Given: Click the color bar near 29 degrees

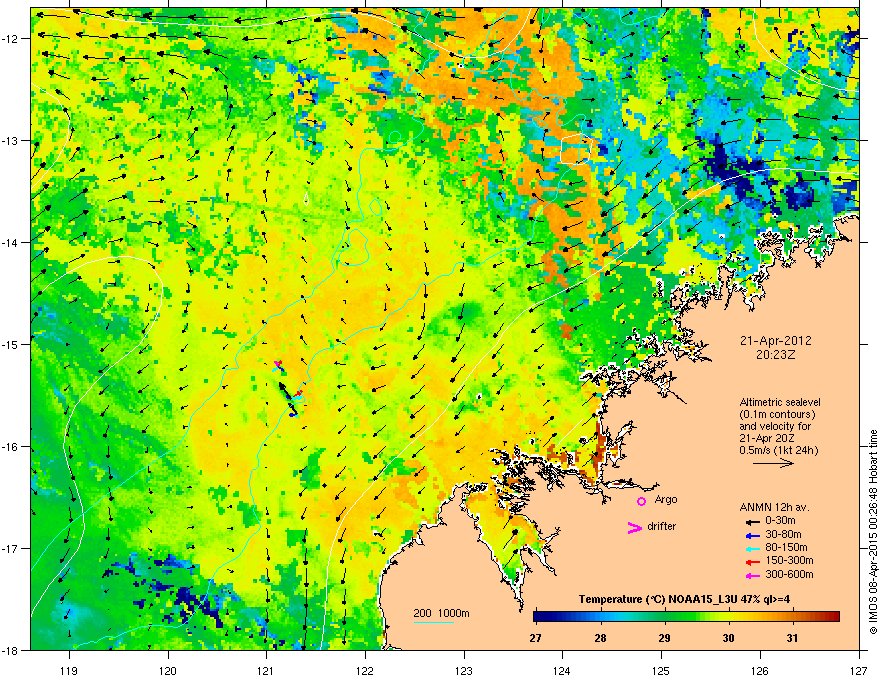Looking at the screenshot, I should pyautogui.click(x=664, y=616).
